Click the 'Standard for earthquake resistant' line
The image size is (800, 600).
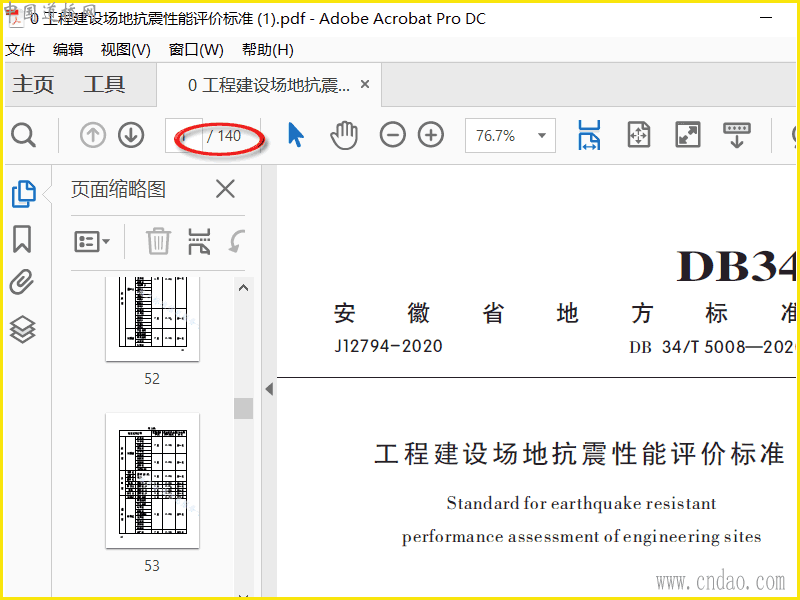582,504
